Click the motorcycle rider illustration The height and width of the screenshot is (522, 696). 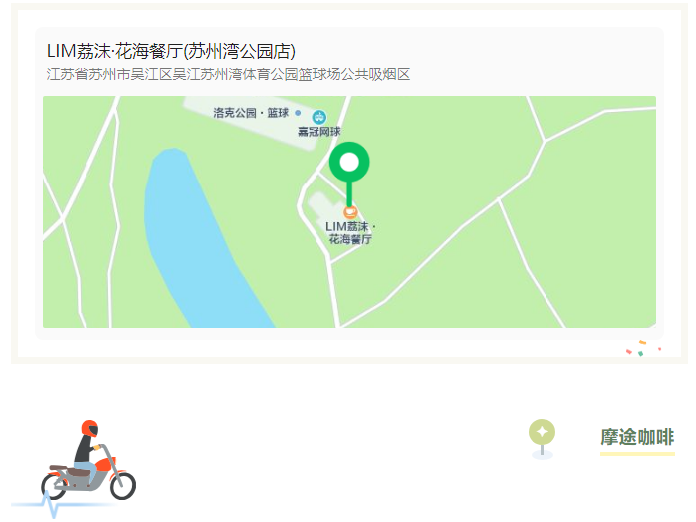(89, 460)
